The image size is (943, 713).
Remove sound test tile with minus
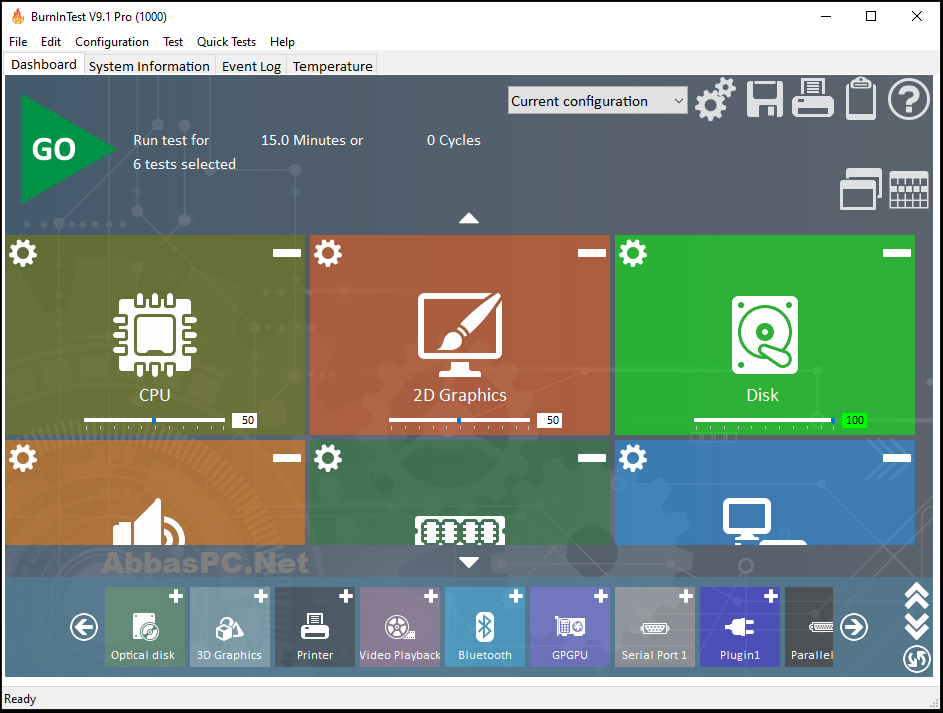[x=287, y=458]
